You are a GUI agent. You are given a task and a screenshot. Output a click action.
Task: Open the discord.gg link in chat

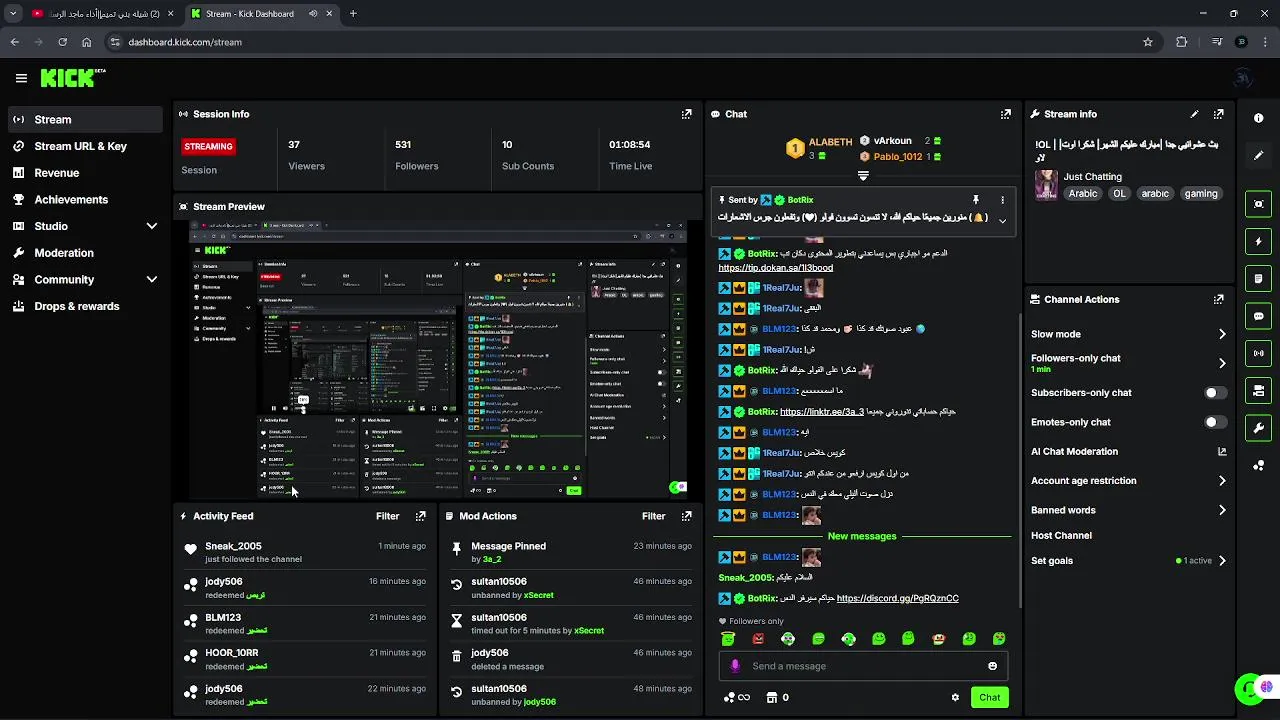897,598
